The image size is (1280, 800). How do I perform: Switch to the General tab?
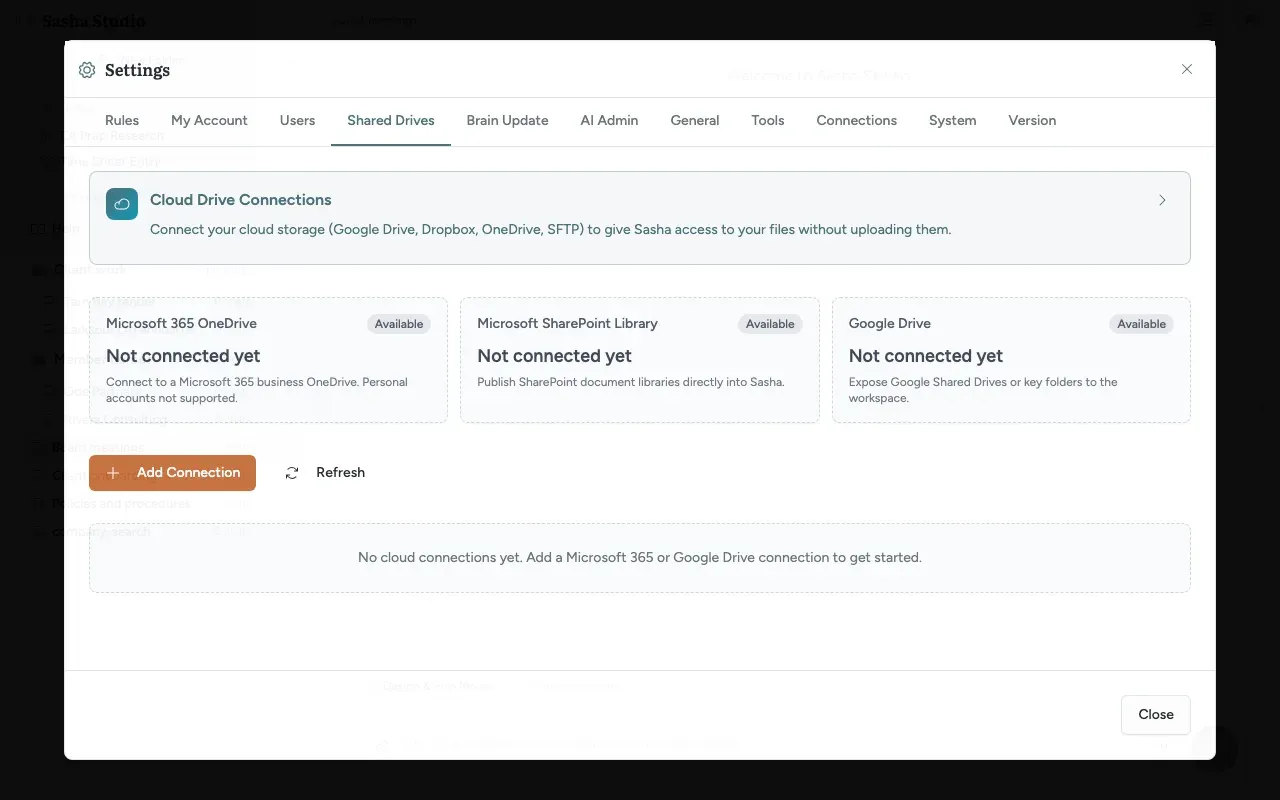click(x=695, y=120)
